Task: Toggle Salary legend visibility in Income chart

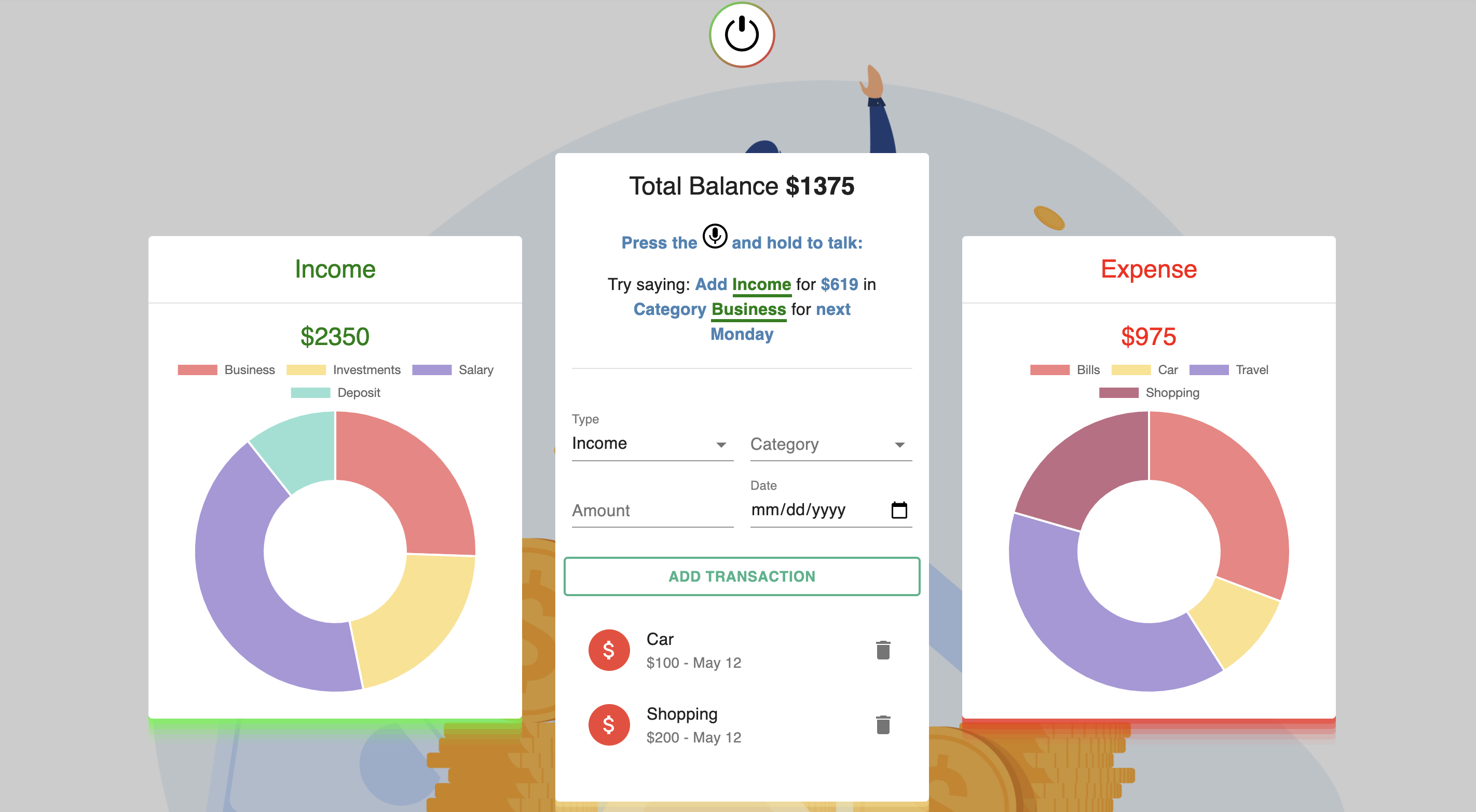Action: click(x=454, y=369)
